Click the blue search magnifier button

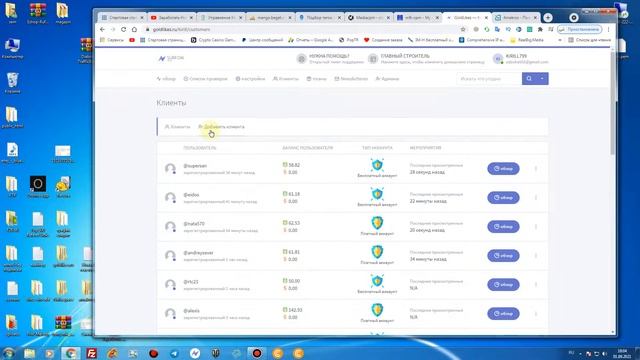click(x=529, y=79)
